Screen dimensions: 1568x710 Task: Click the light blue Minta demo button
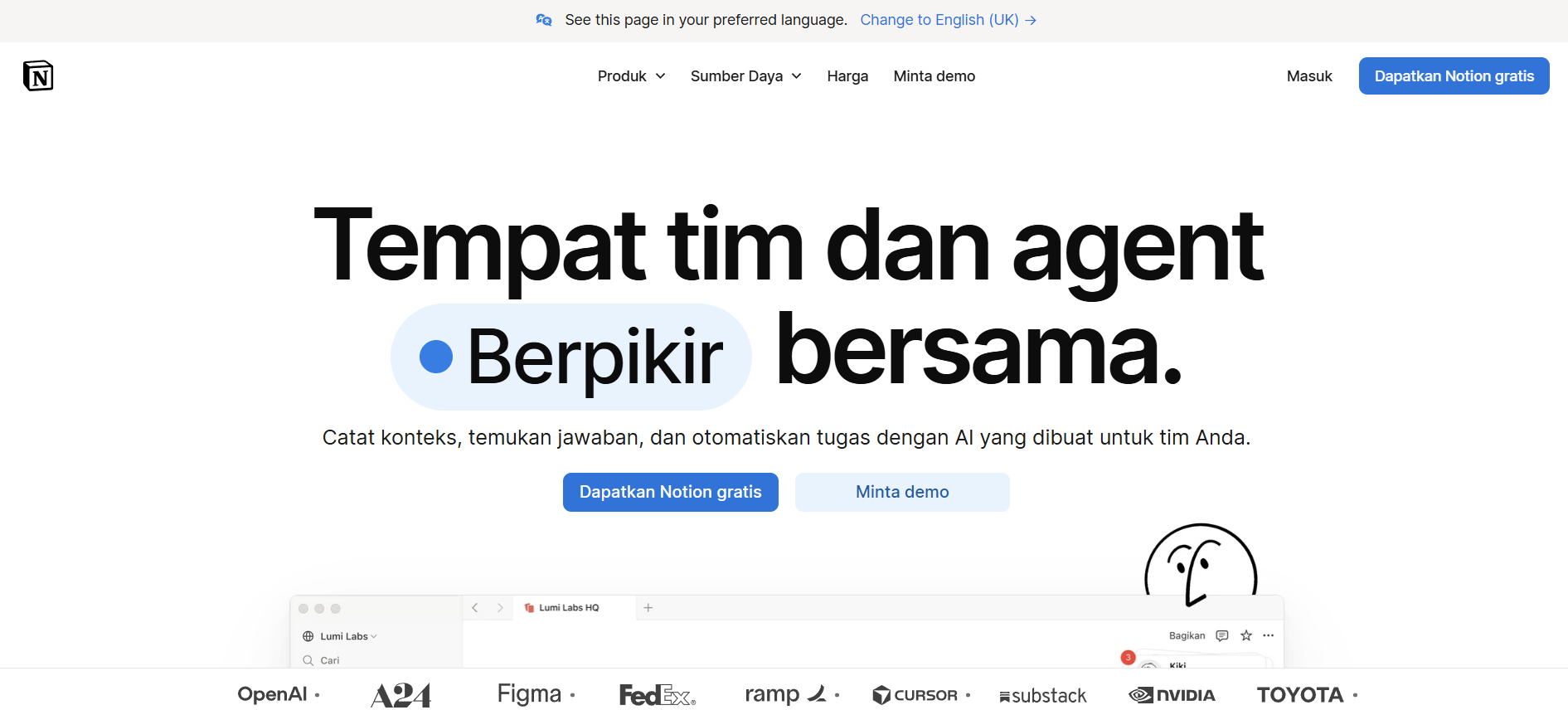902,492
